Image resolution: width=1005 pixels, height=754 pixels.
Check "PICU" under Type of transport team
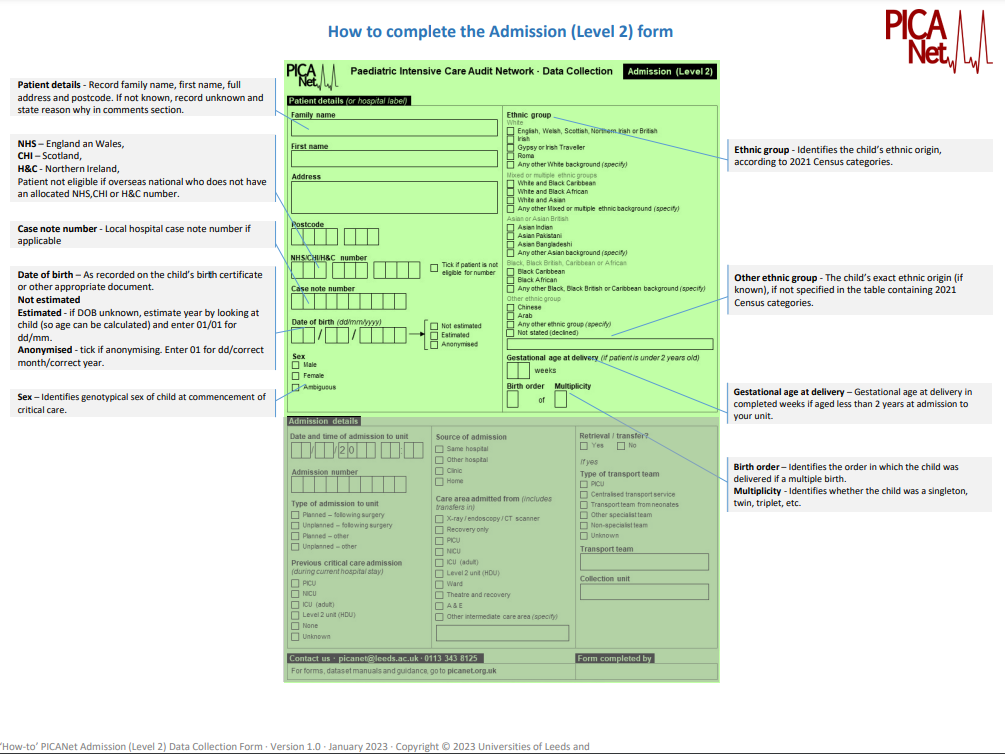coord(583,483)
